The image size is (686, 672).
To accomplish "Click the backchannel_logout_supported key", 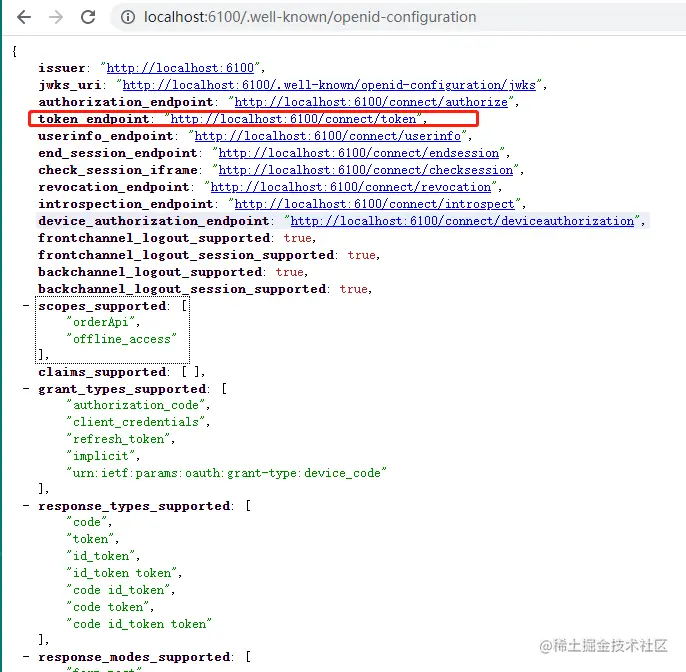I will click(x=150, y=273).
